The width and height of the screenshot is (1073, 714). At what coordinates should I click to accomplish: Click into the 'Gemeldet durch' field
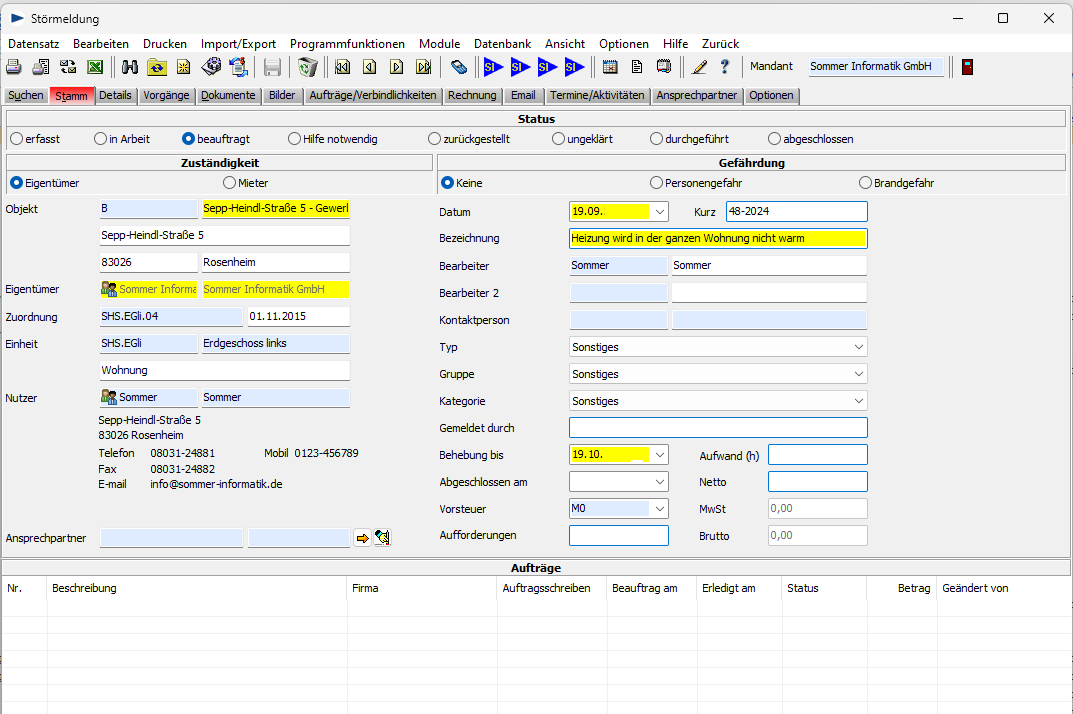(718, 428)
